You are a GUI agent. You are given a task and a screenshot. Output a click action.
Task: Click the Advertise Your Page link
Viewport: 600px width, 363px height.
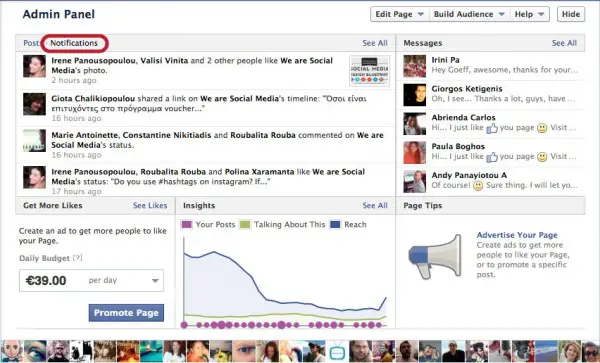[x=517, y=235]
